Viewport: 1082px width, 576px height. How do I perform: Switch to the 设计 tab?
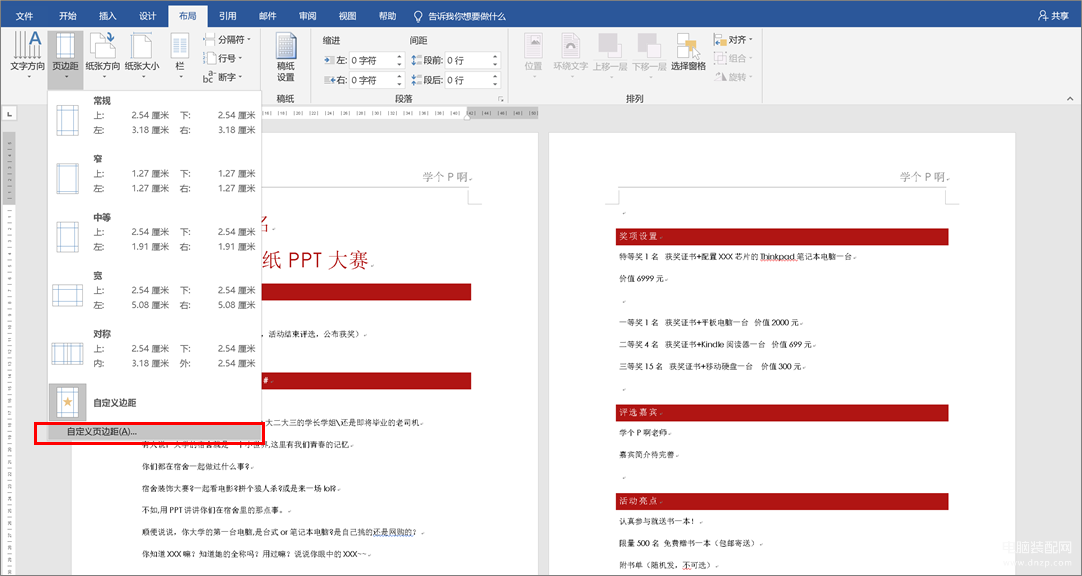tap(148, 16)
